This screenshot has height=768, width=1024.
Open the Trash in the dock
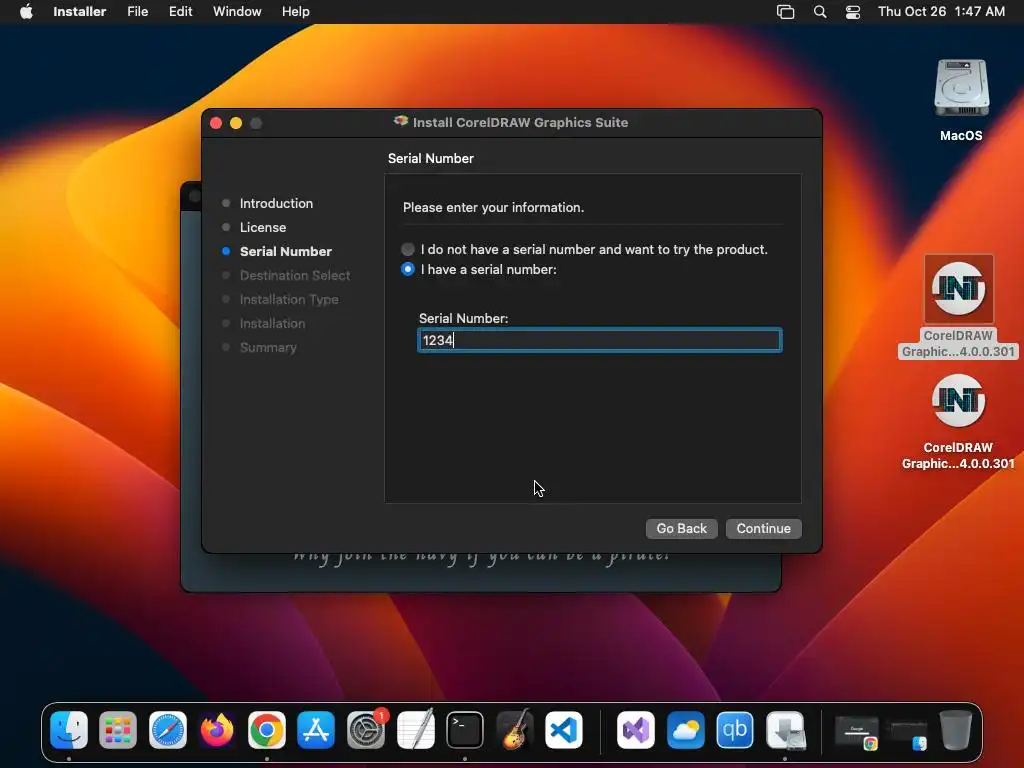click(x=955, y=730)
